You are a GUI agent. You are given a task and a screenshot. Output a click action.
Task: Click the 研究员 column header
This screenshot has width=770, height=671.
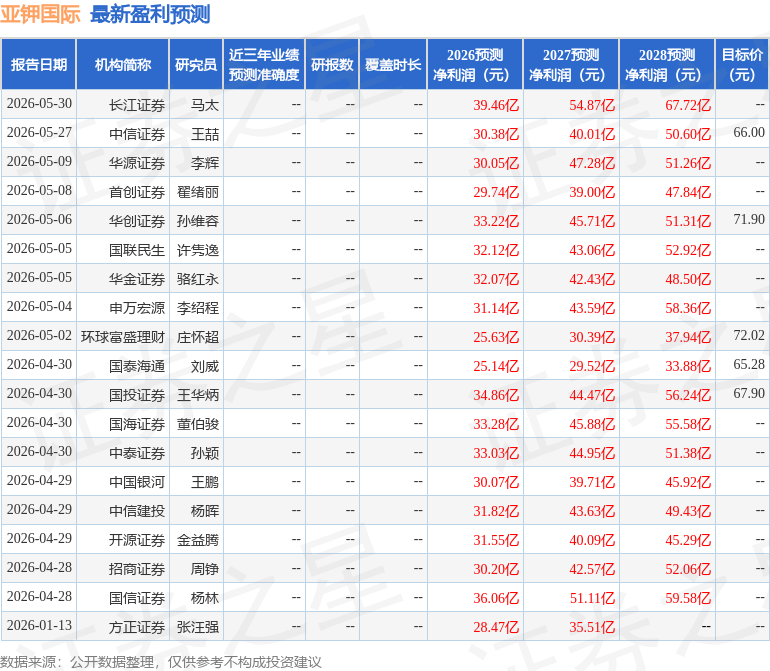point(196,64)
